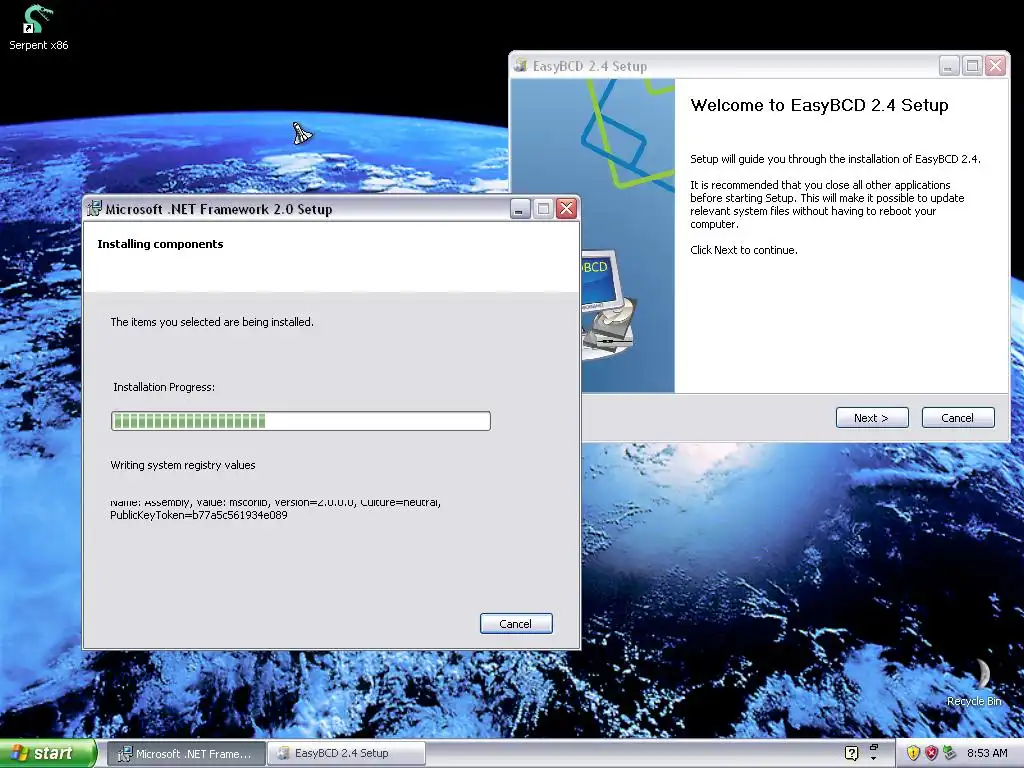Open the Serpent x86 desktop shortcut
1024x768 pixels.
click(38, 27)
